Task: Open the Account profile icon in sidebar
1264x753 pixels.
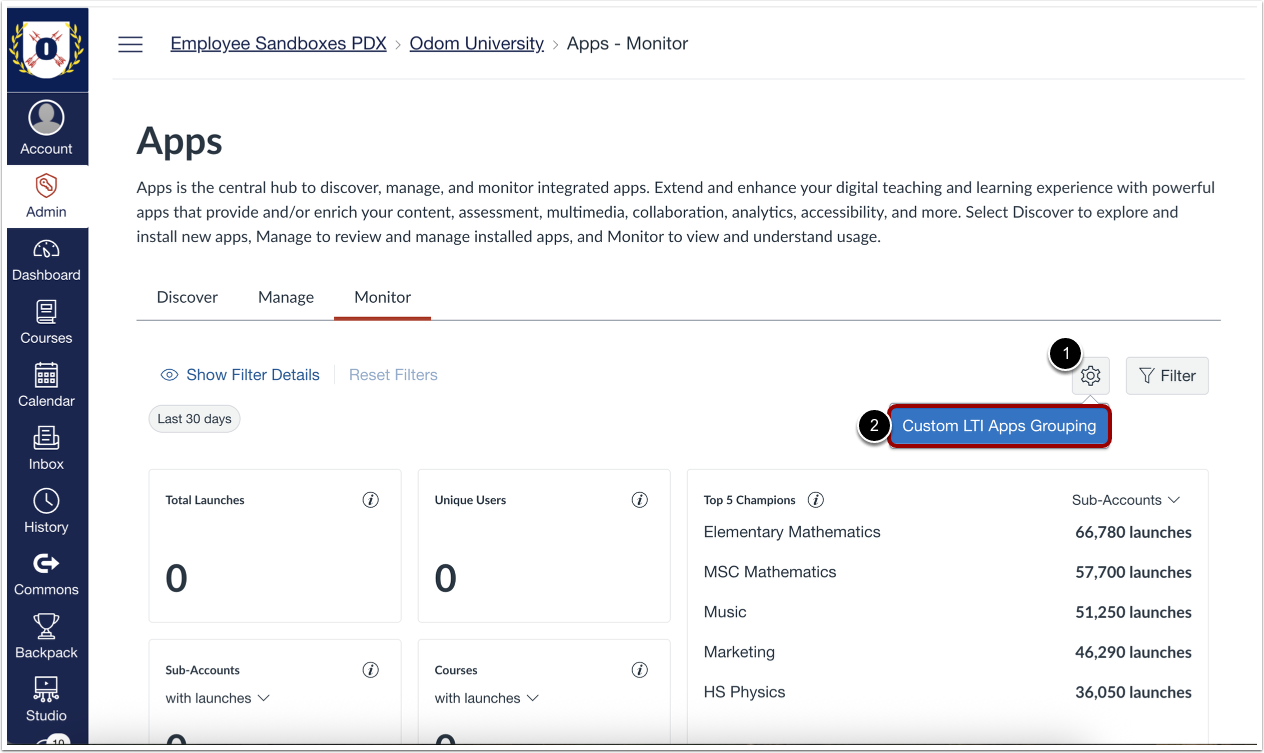Action: pos(47,125)
